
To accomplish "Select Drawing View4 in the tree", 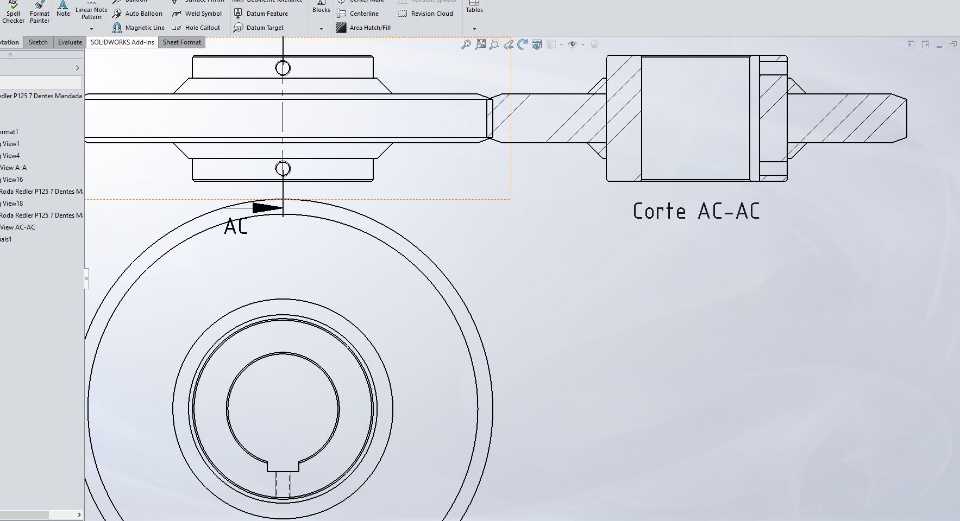I will coord(10,156).
